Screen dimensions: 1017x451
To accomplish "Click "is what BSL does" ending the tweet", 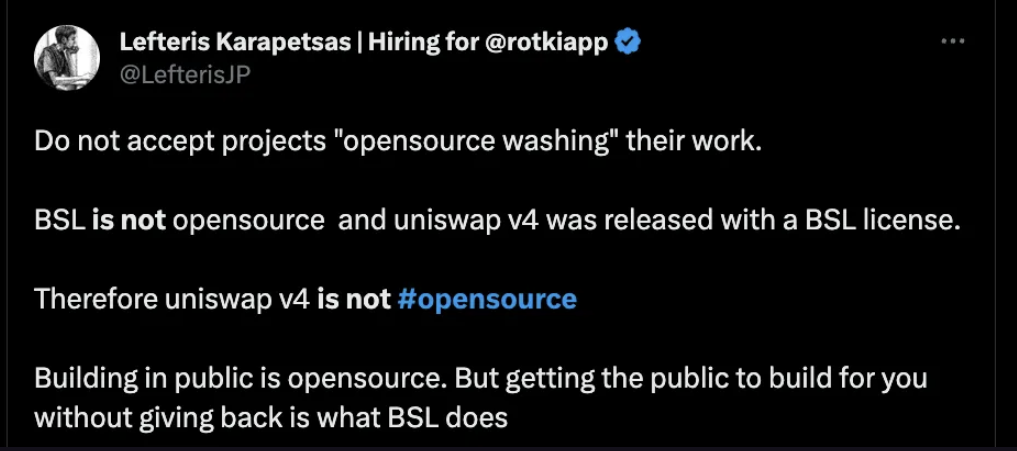I will click(404, 414).
